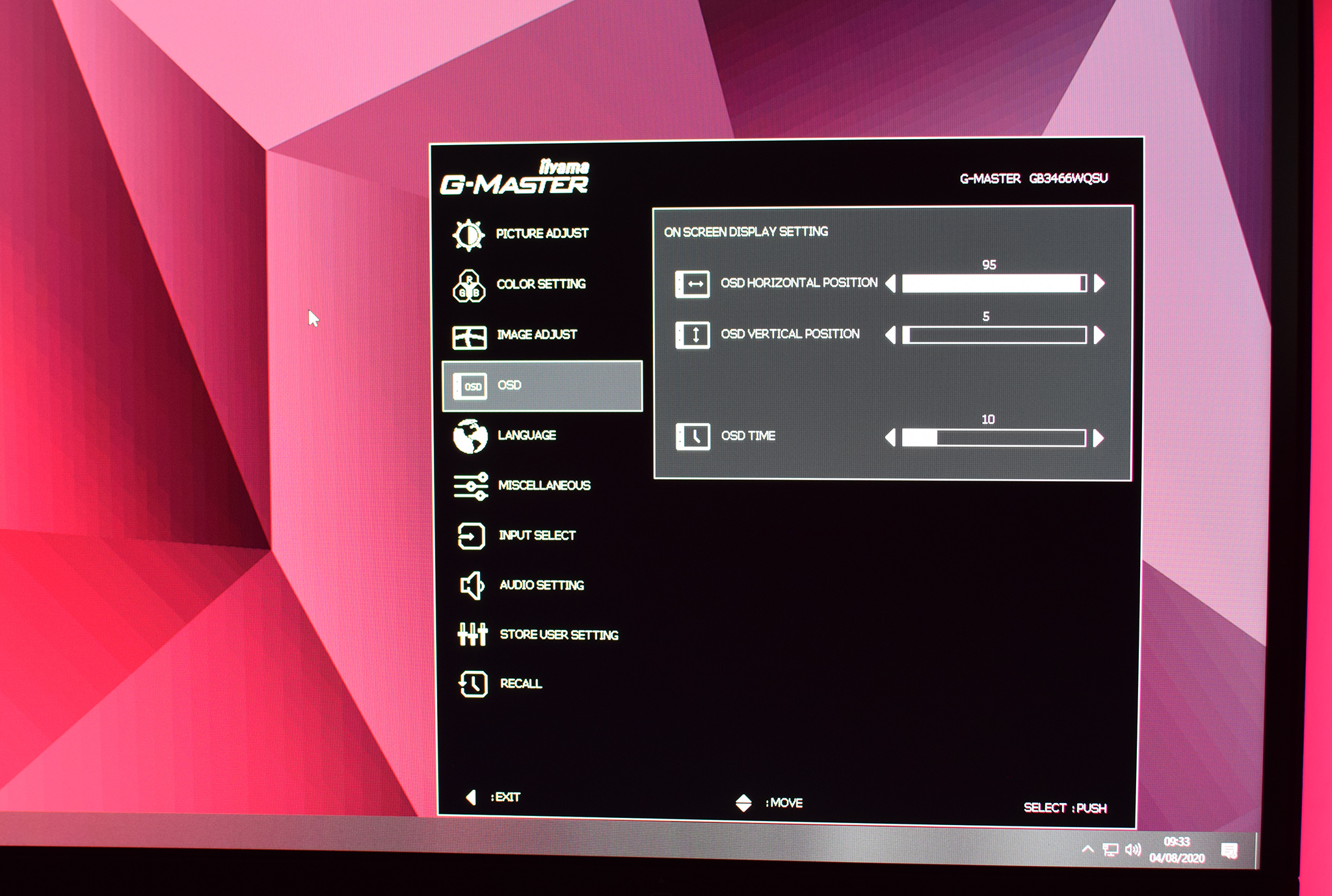Viewport: 1332px width, 896px height.
Task: Click the Language globe icon
Action: pos(470,436)
